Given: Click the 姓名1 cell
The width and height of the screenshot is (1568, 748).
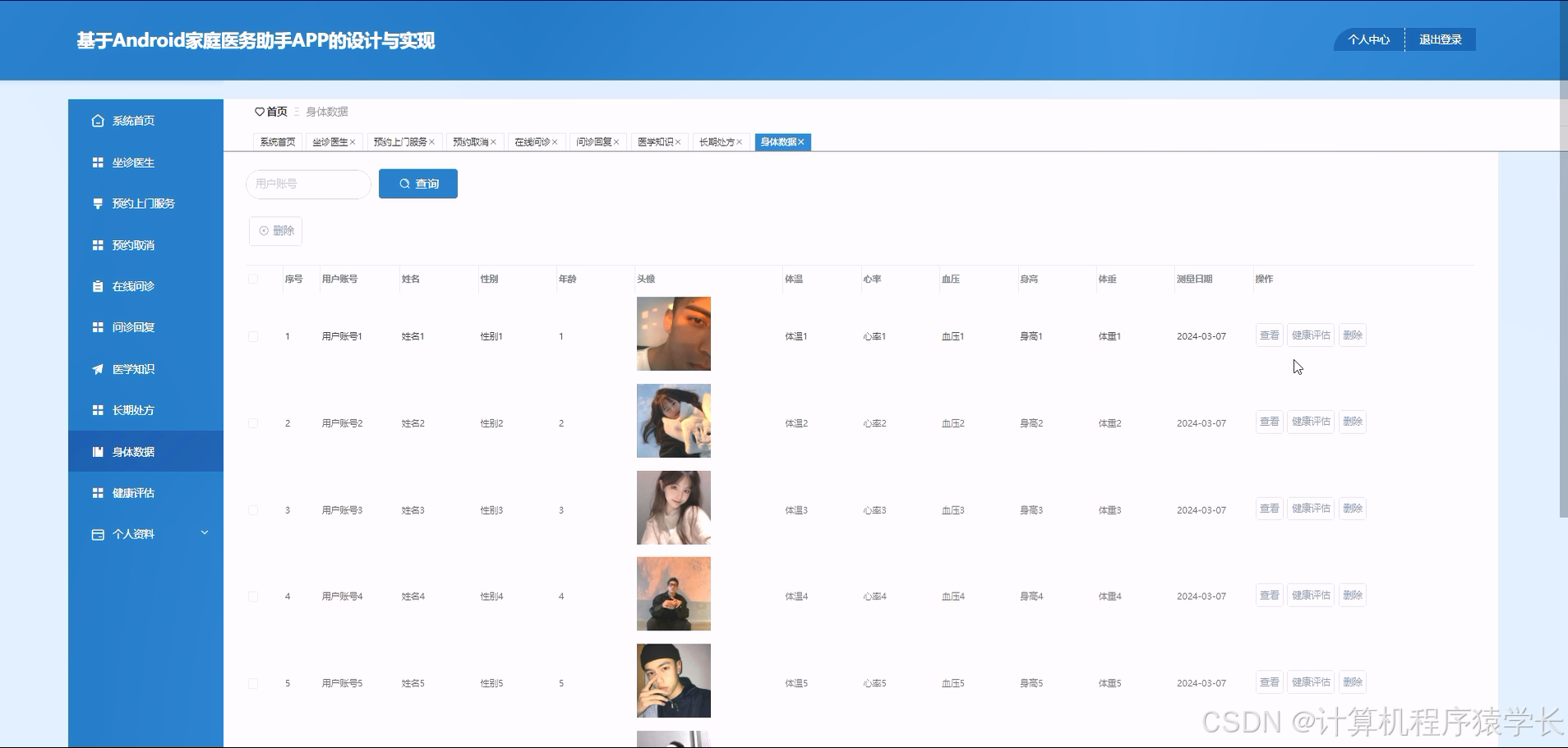Looking at the screenshot, I should click(413, 337).
